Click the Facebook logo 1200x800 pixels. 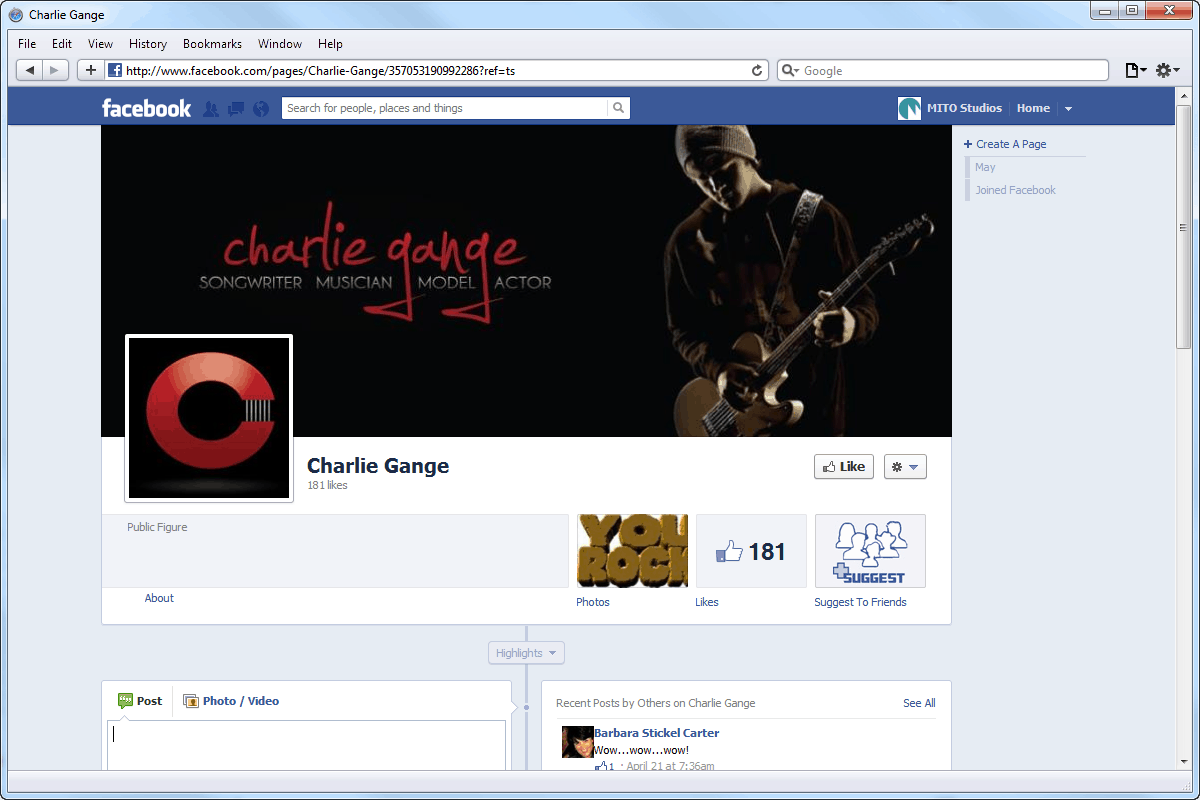(146, 108)
